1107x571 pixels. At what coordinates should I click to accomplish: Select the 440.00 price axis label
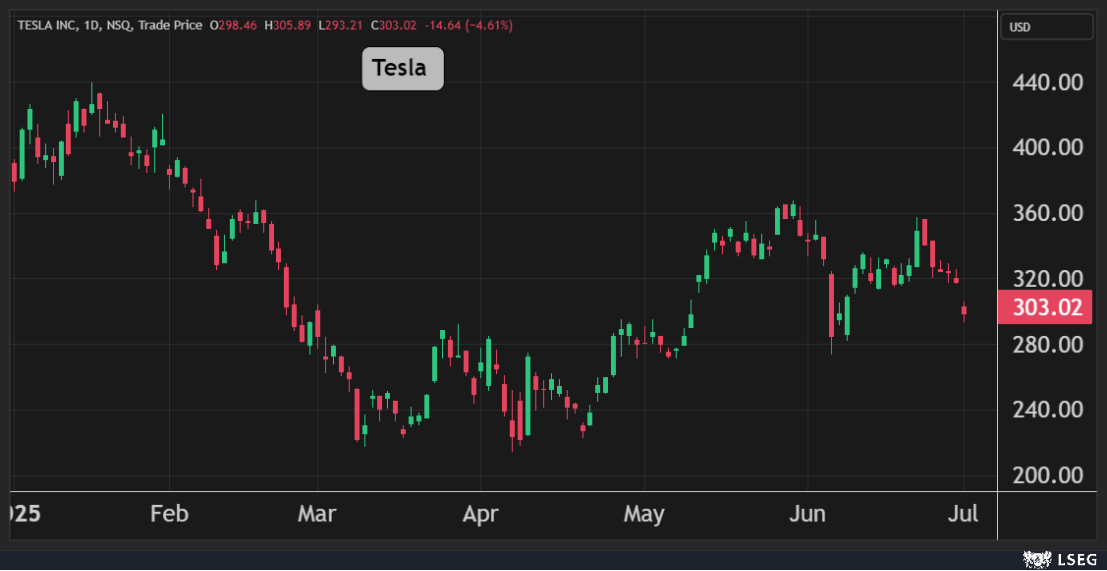pyautogui.click(x=1047, y=82)
